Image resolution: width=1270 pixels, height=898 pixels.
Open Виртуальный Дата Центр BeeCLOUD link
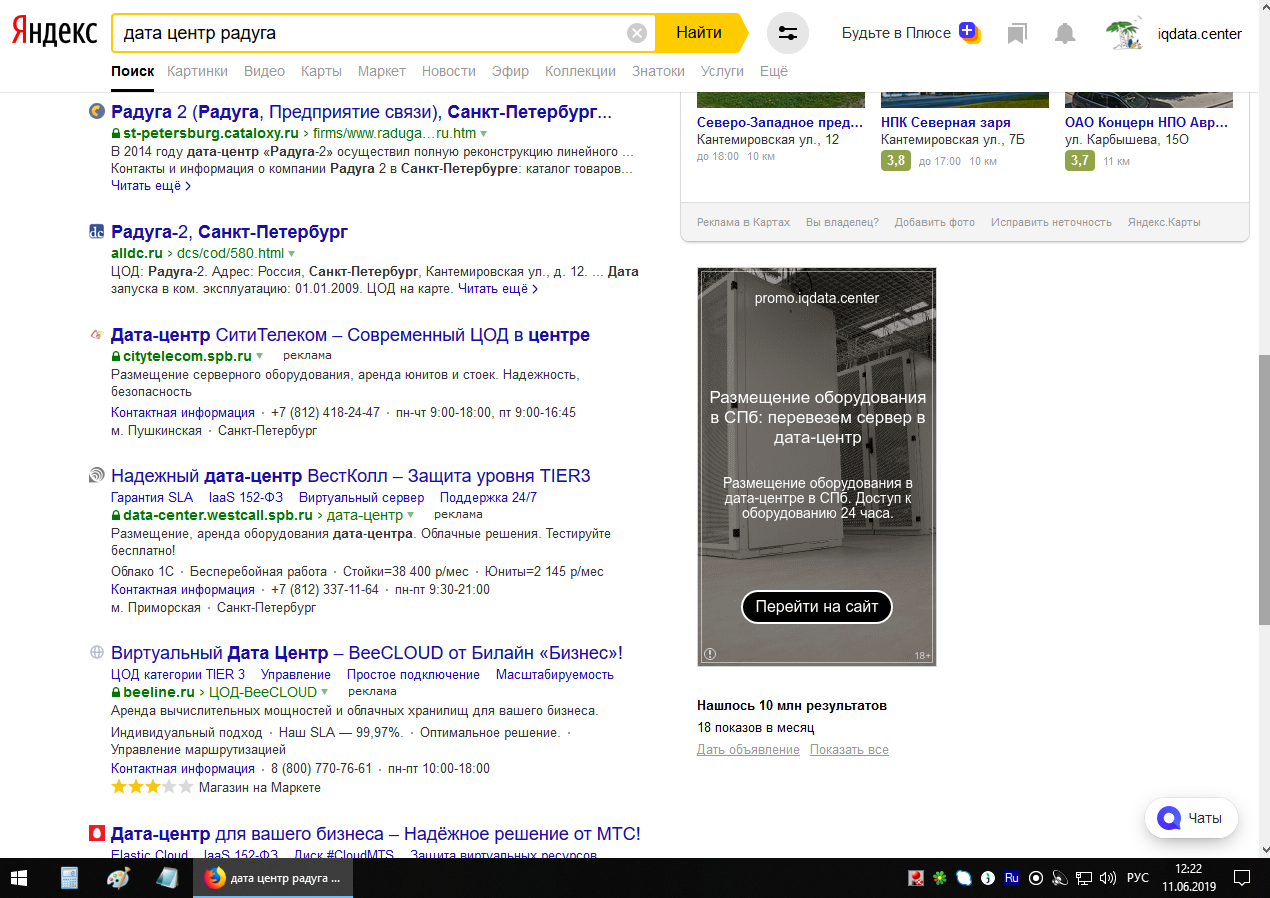point(367,653)
